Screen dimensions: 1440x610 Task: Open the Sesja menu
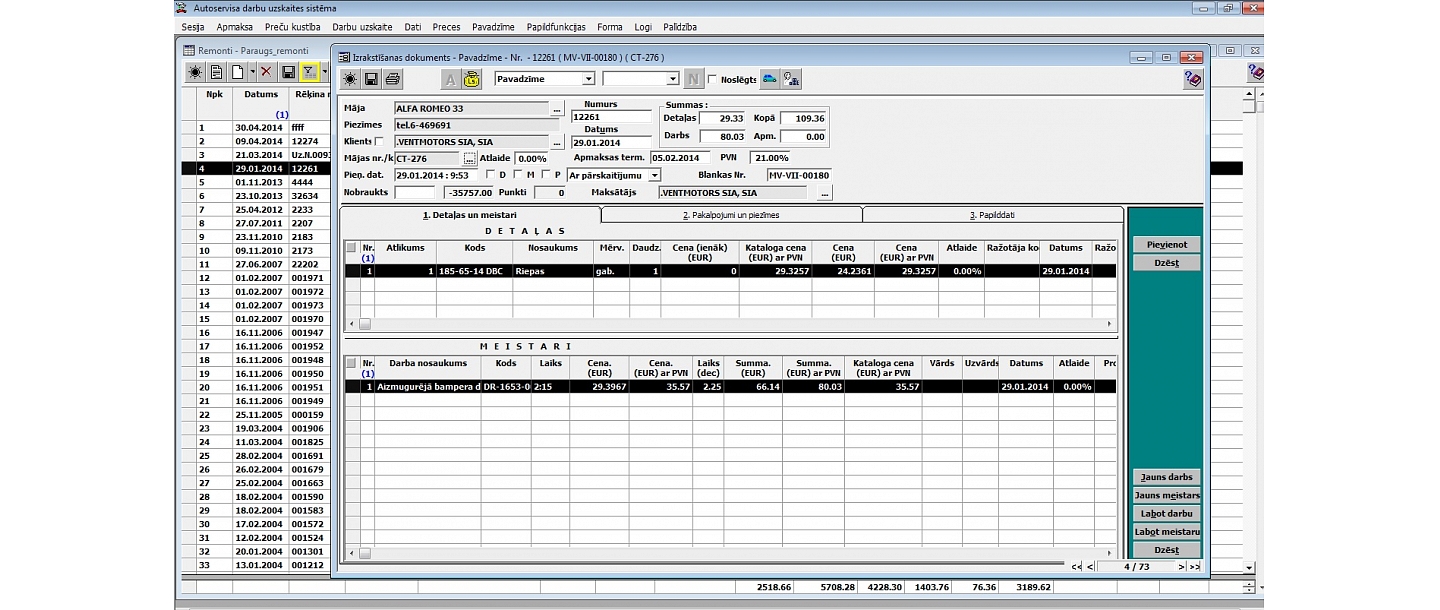193,27
